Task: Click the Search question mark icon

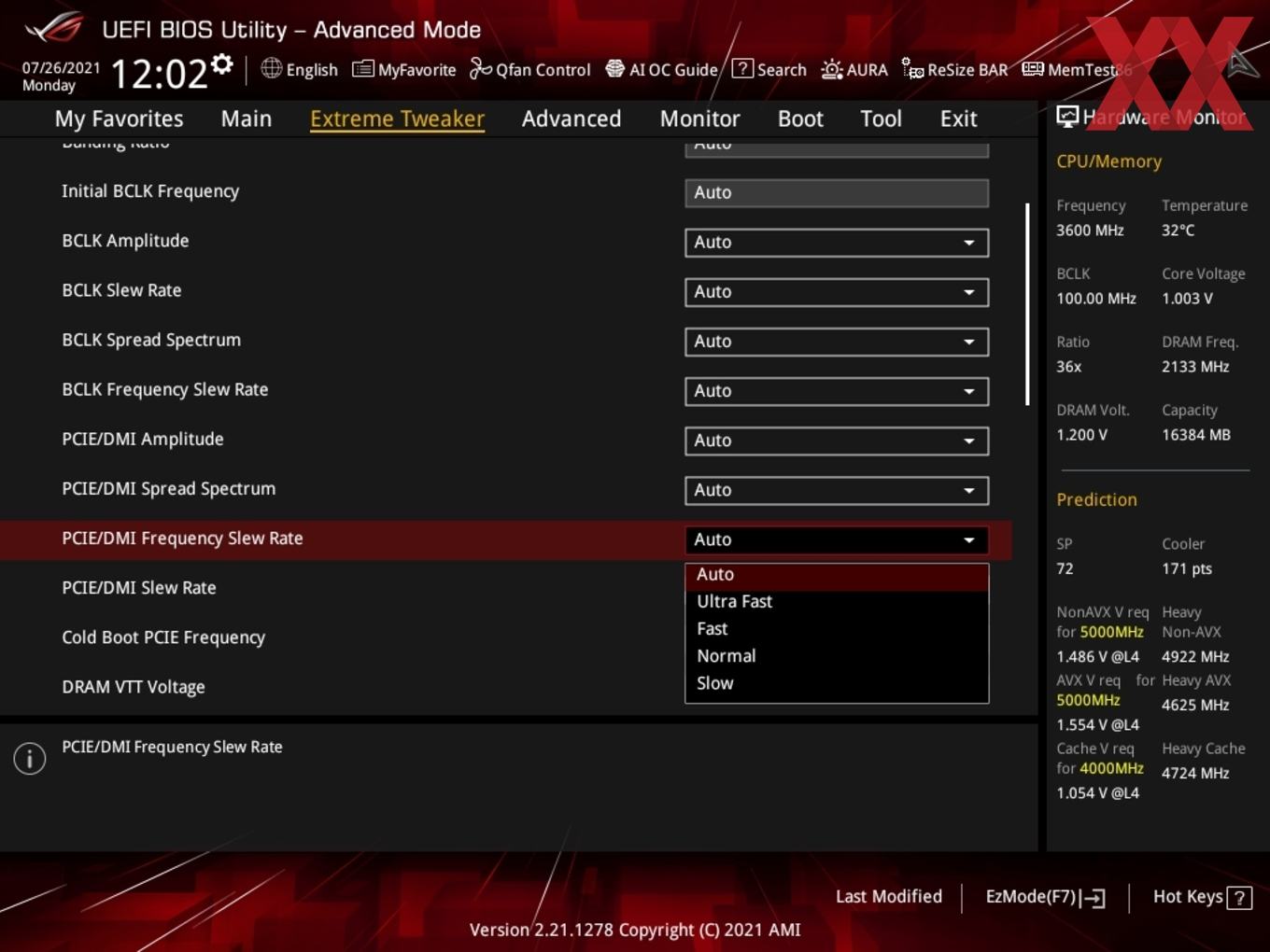Action: [742, 68]
